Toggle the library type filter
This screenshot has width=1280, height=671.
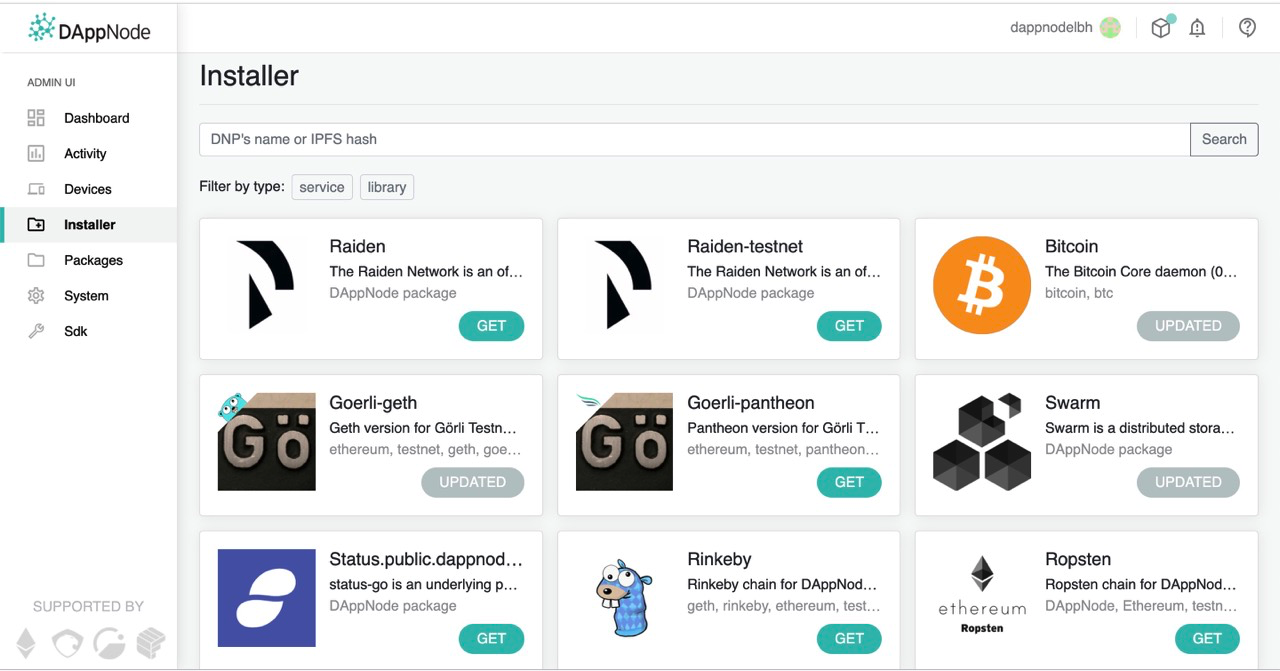[386, 187]
